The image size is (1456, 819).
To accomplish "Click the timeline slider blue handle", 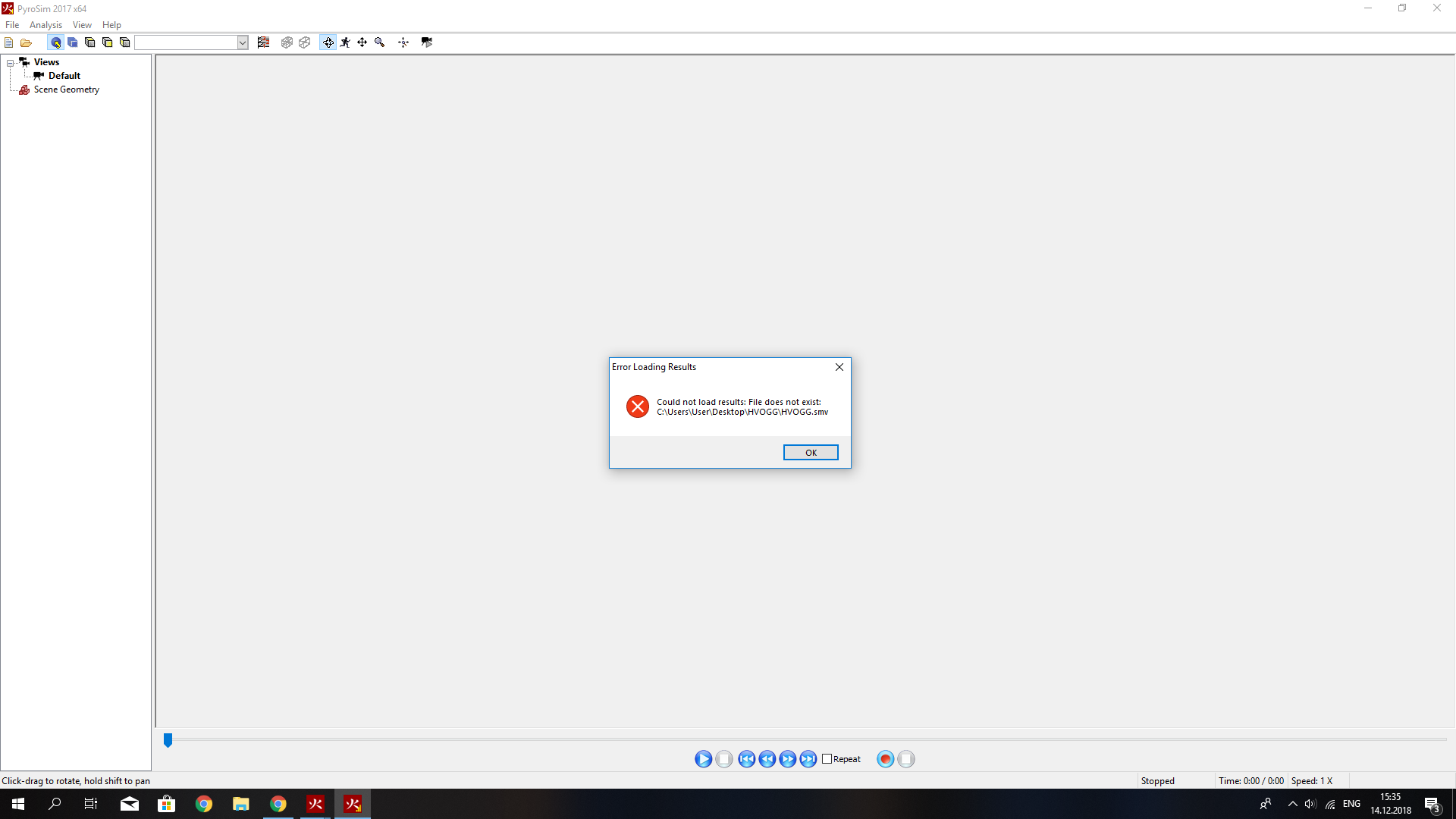I will [x=168, y=739].
